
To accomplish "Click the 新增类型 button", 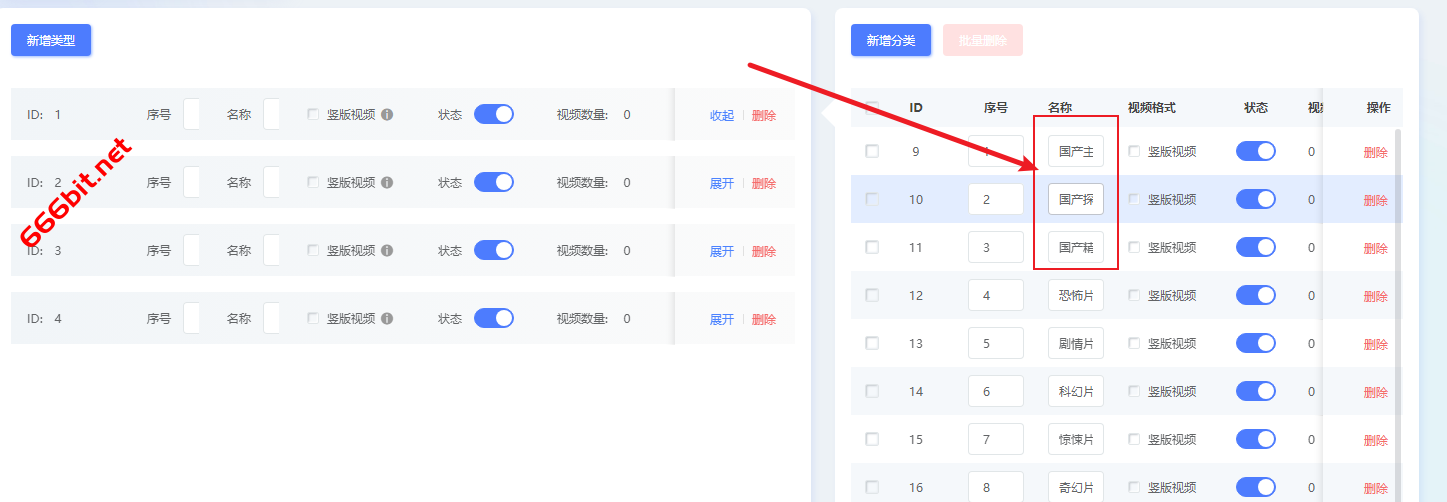I will point(51,40).
